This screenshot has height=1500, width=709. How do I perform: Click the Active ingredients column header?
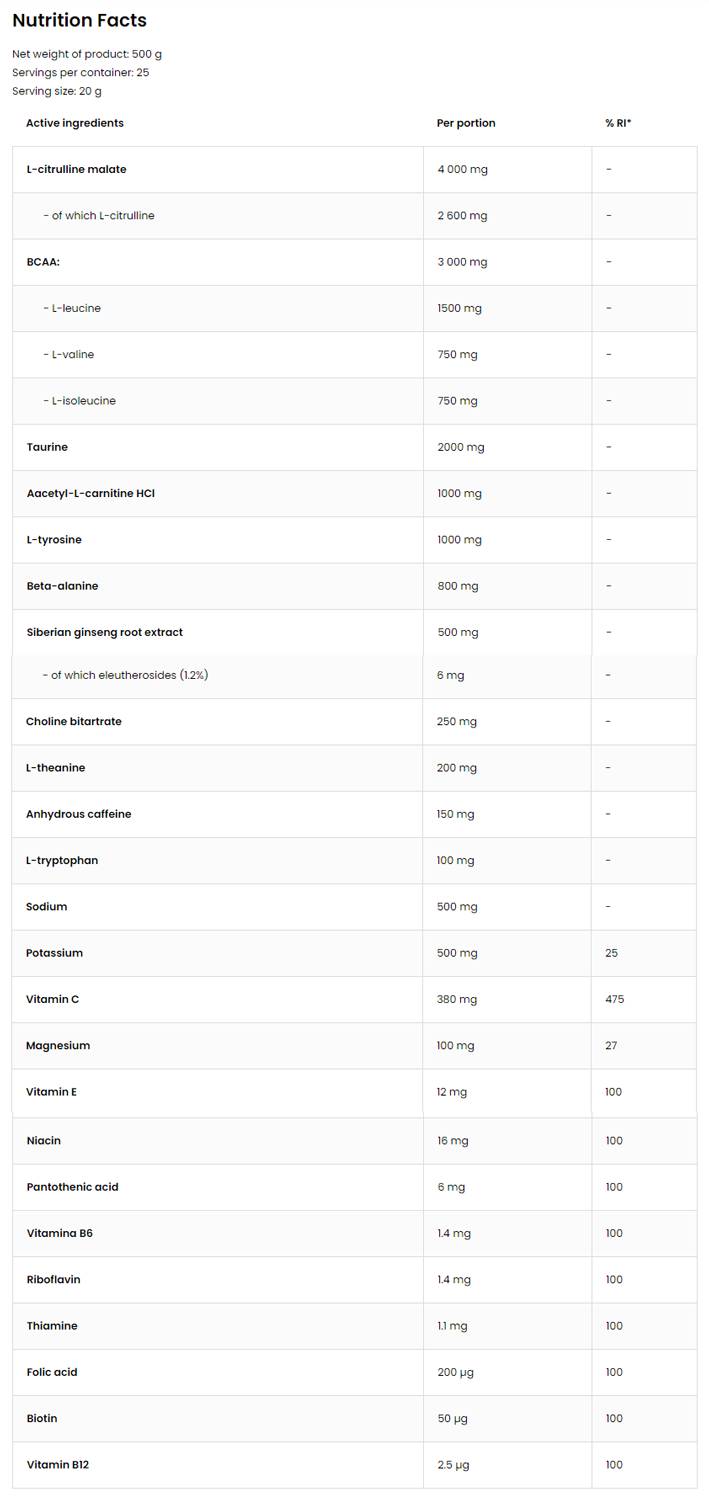point(75,123)
